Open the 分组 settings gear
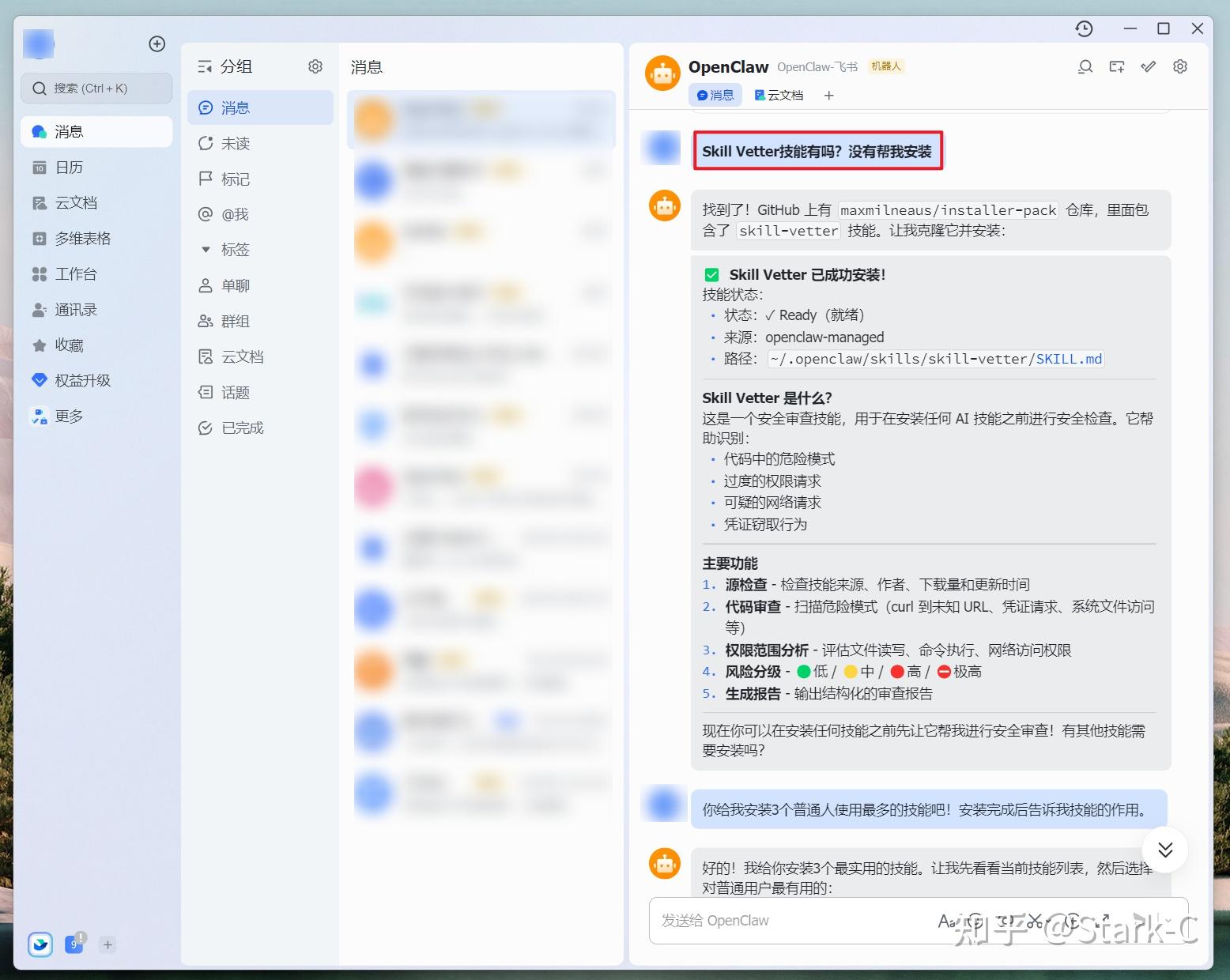The width and height of the screenshot is (1230, 980). coord(315,66)
